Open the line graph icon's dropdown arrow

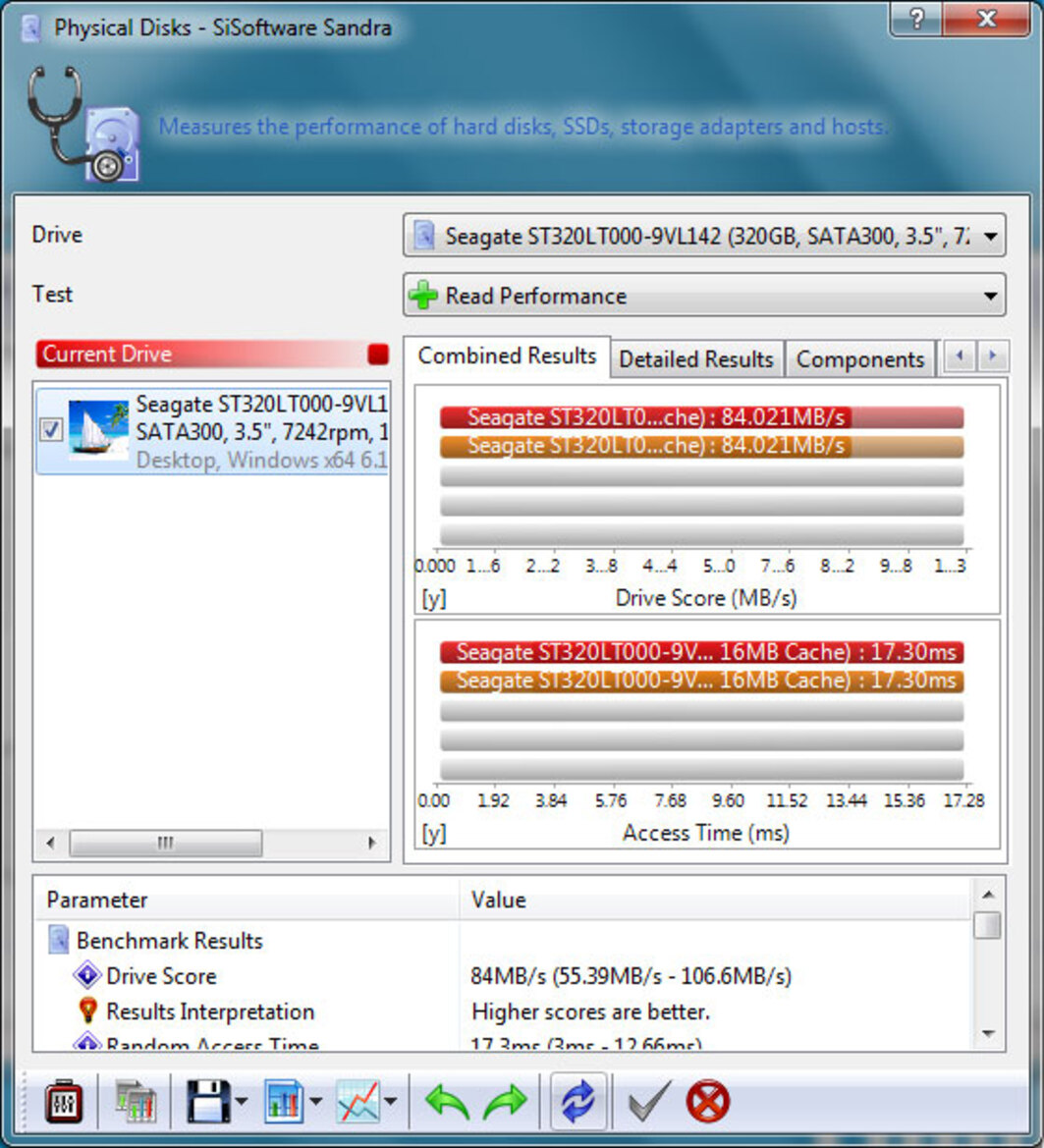(x=390, y=1101)
